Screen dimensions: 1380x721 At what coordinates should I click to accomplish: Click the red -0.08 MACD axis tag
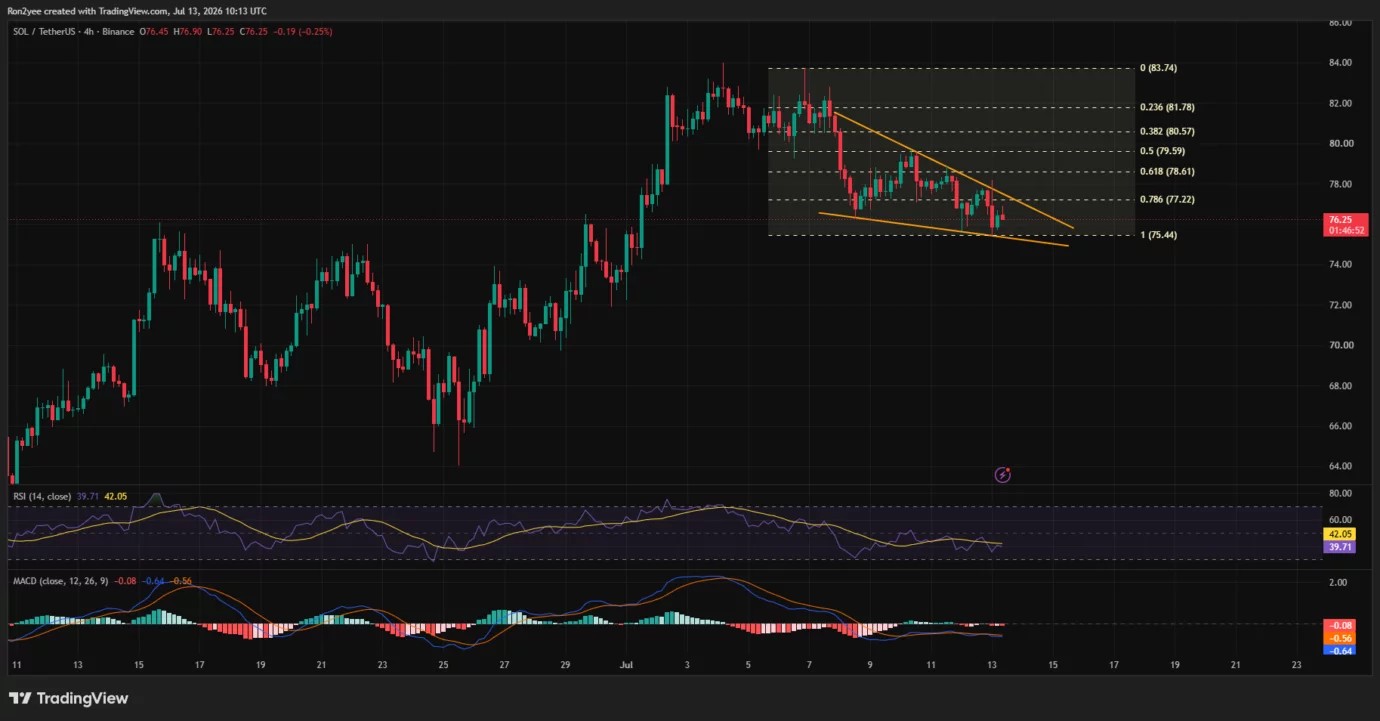click(x=1340, y=625)
